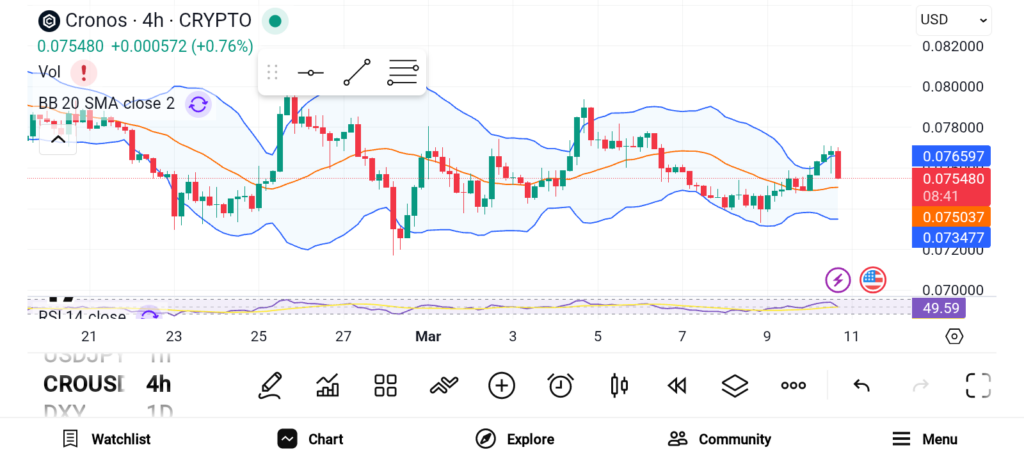The image size is (1024, 461).
Task: Click the candlestick chart type icon
Action: pos(619,385)
